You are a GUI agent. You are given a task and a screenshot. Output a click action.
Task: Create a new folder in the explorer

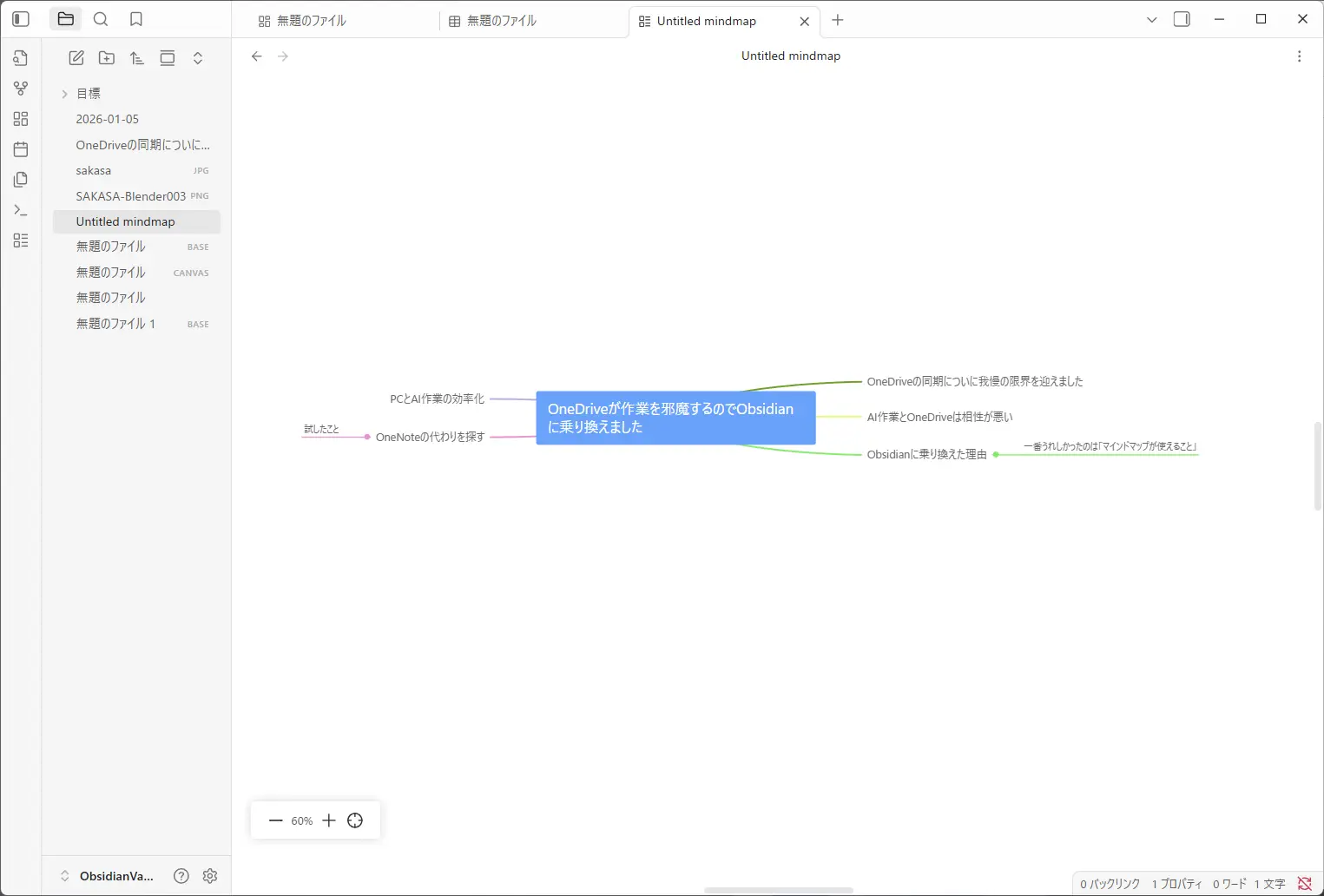[x=107, y=58]
